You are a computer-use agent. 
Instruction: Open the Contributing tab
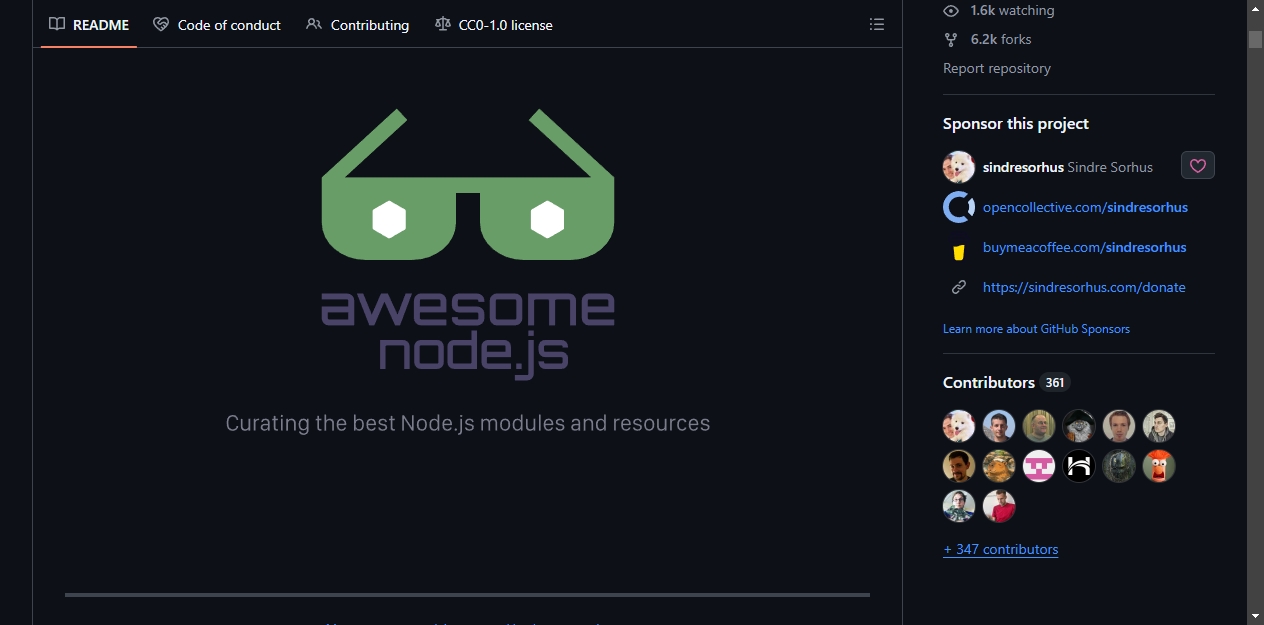coord(357,24)
